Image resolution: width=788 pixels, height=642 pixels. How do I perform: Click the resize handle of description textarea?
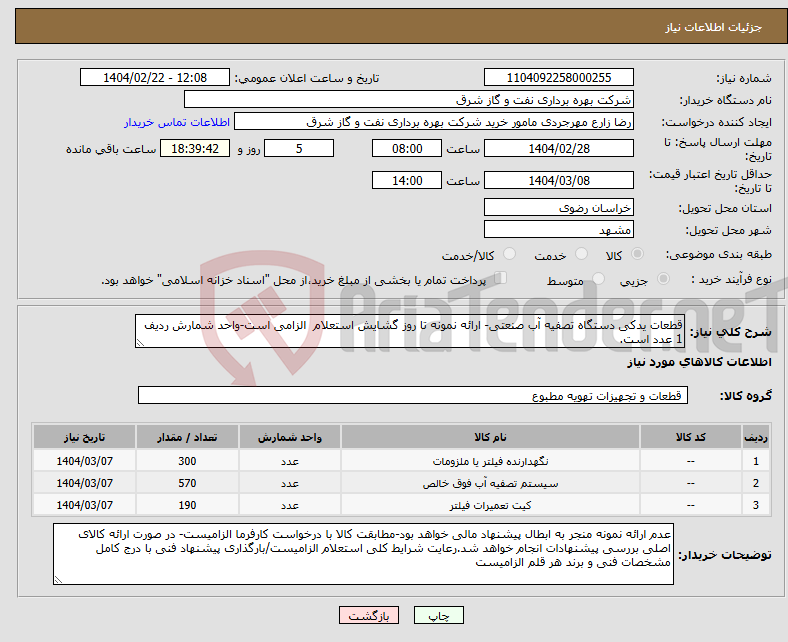pyautogui.click(x=140, y=343)
